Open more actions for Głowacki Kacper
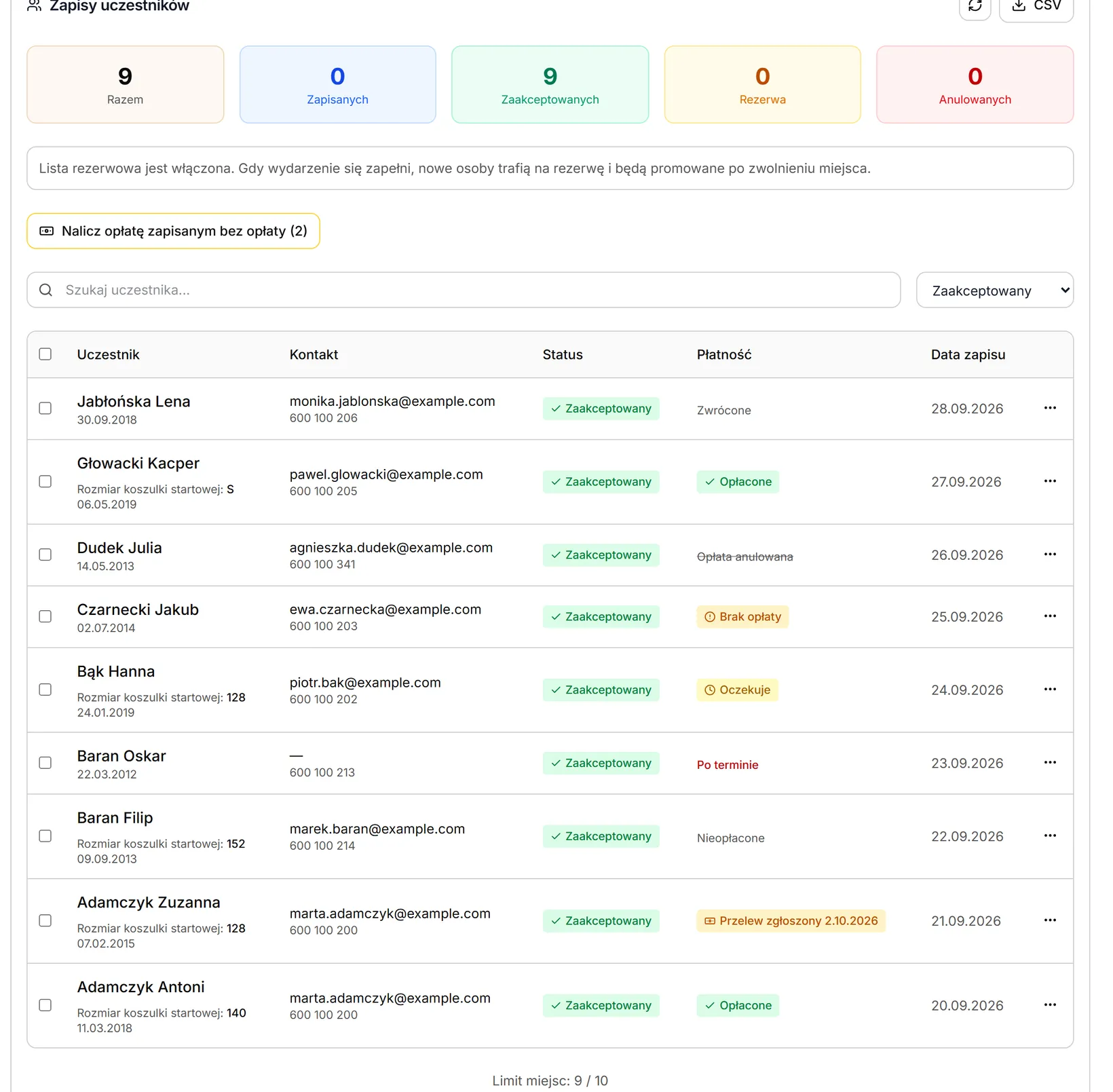 click(1050, 481)
